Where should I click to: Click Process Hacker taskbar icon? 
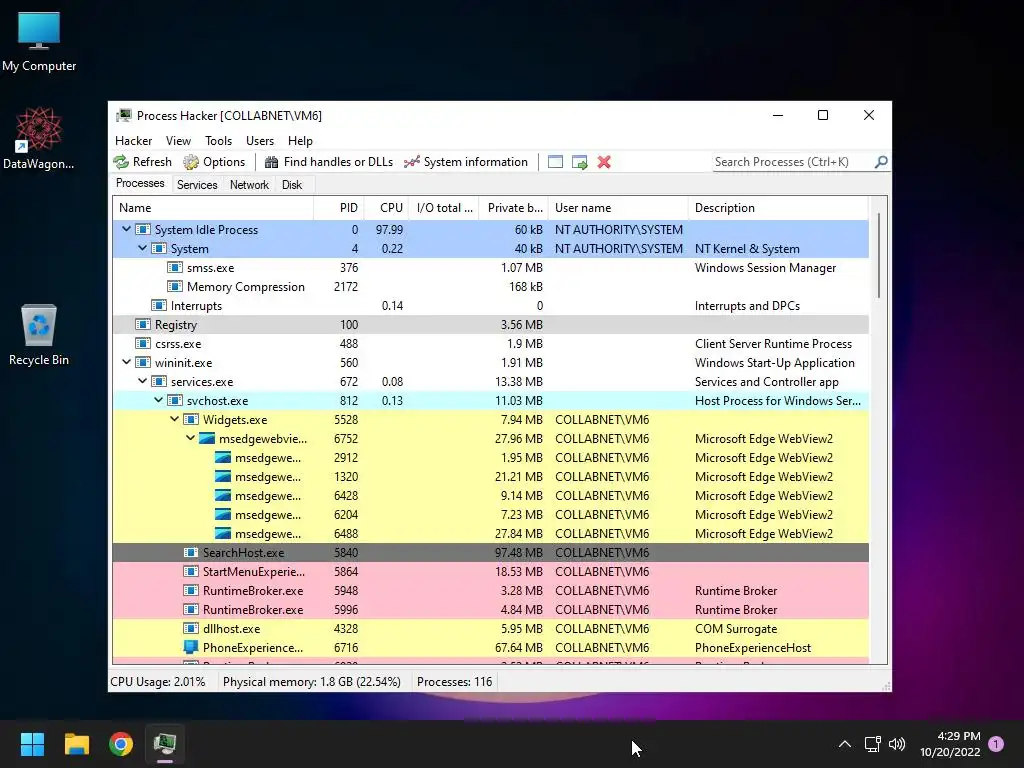pos(165,744)
